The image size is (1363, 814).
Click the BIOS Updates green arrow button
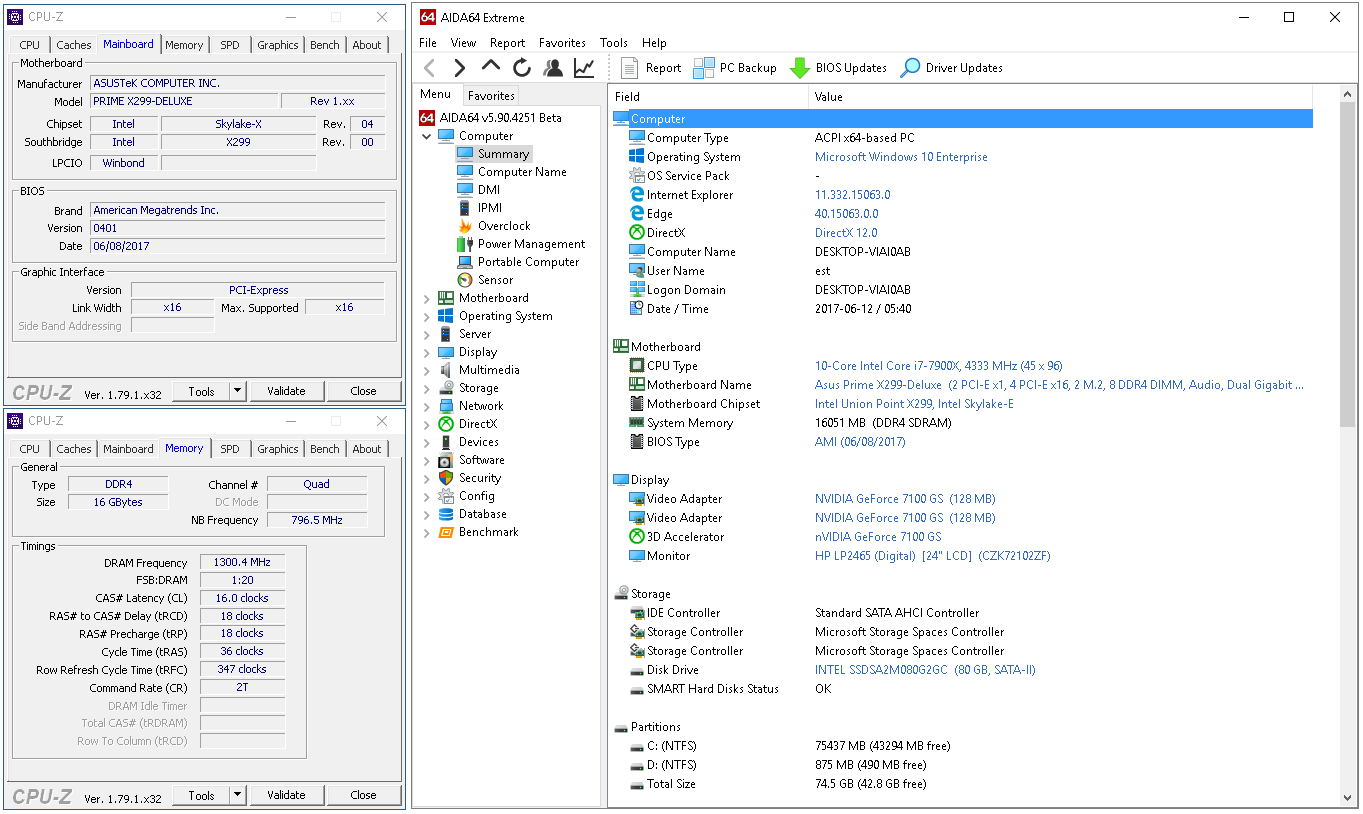tap(838, 68)
